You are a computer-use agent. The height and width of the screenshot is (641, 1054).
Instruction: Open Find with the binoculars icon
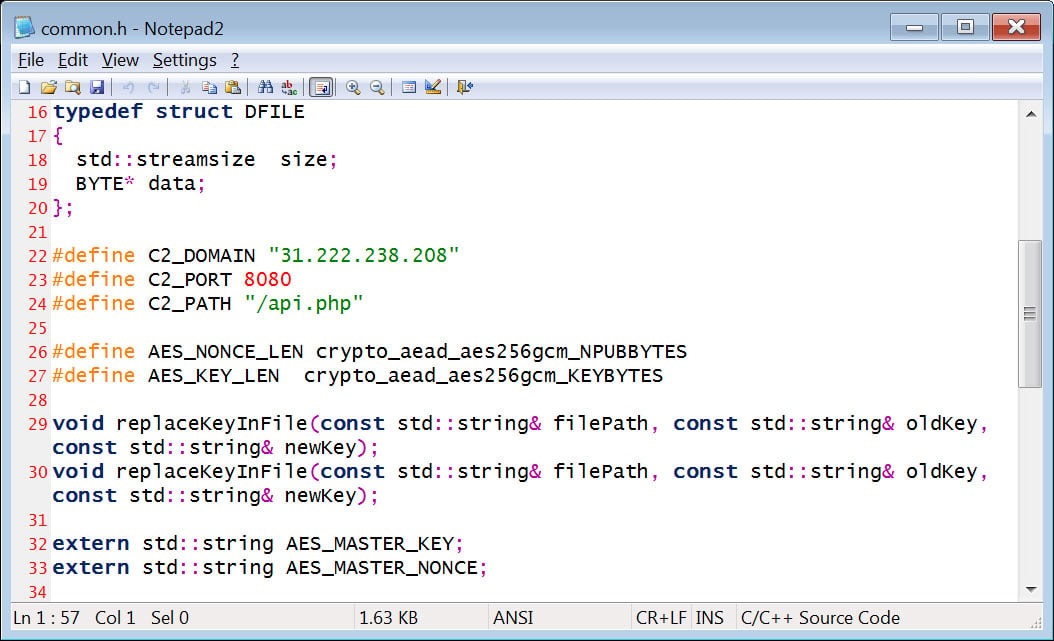tap(265, 88)
